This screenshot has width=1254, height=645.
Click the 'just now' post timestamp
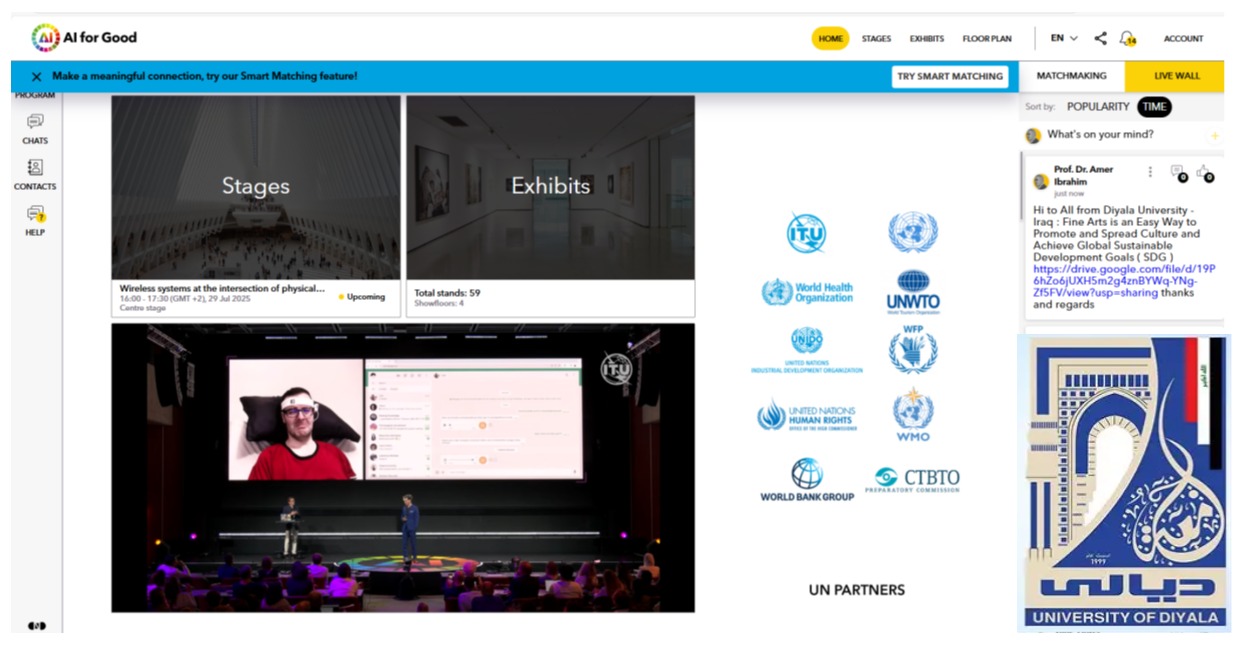pyautogui.click(x=1070, y=194)
